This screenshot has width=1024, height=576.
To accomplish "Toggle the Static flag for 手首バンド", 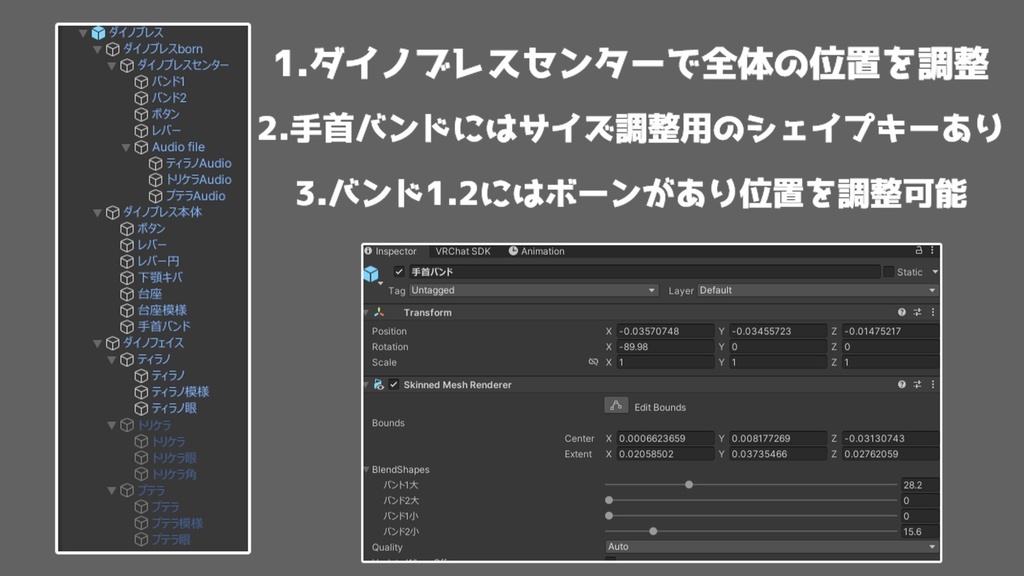I will (x=890, y=271).
